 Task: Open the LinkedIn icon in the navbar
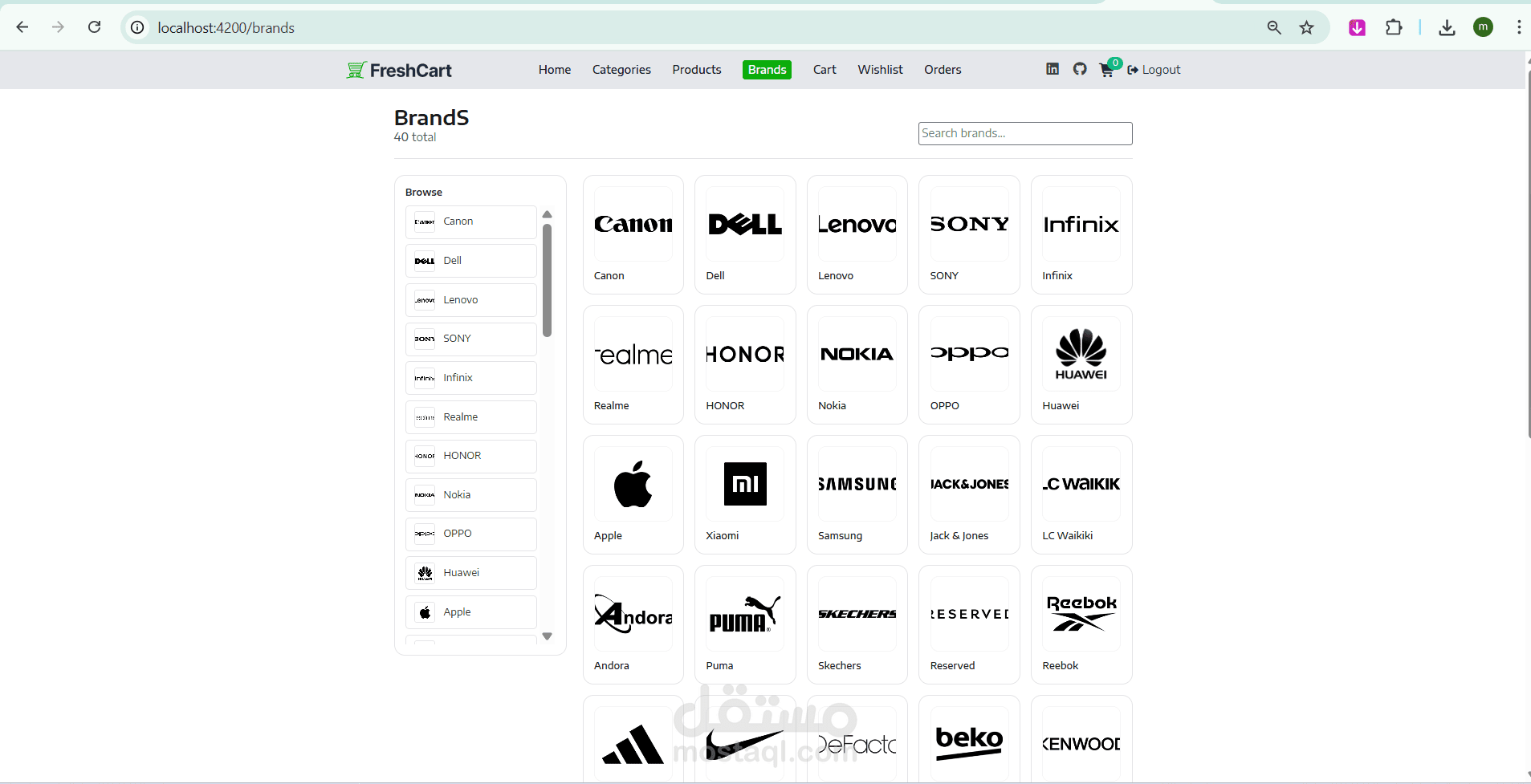point(1053,69)
